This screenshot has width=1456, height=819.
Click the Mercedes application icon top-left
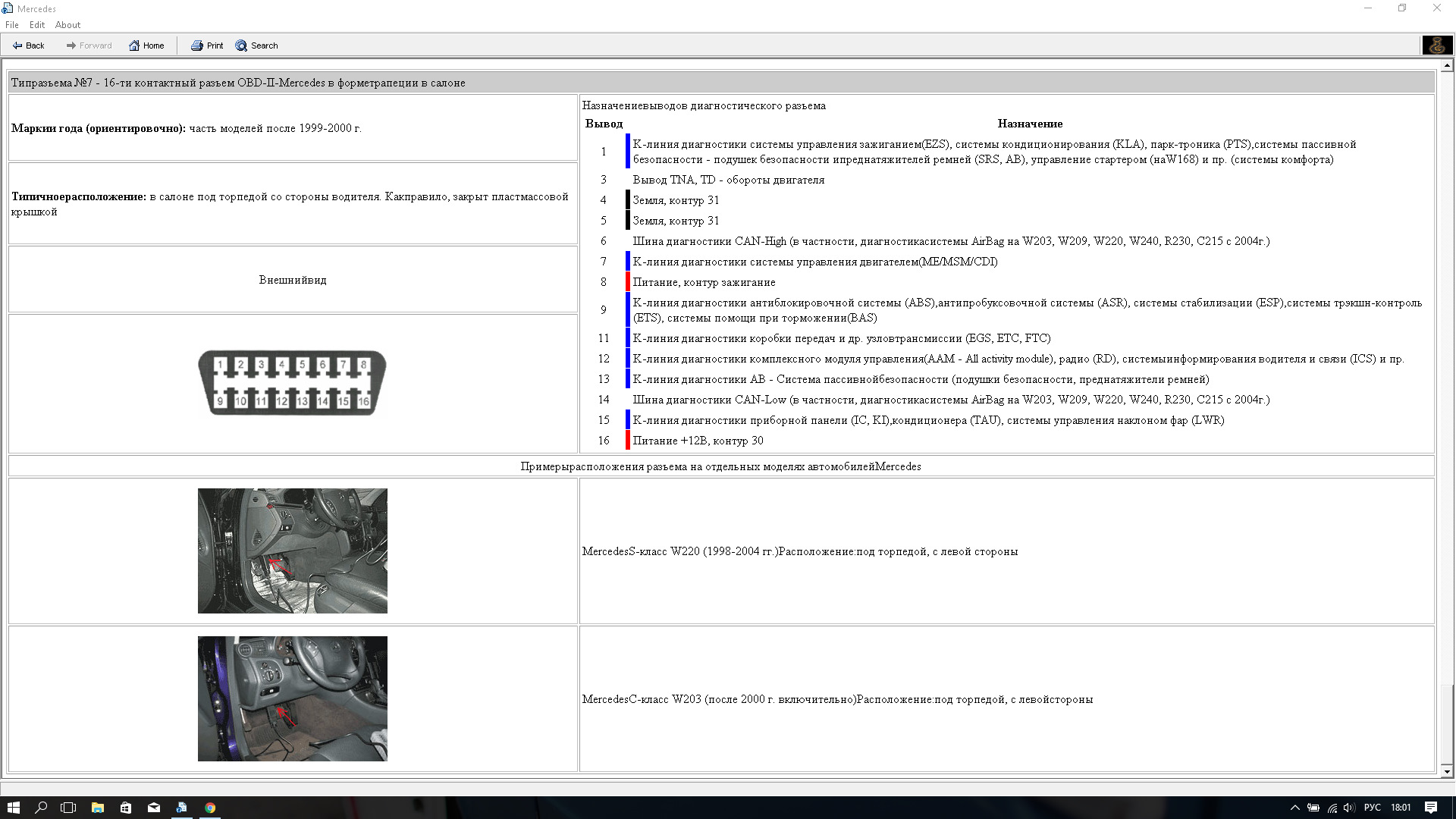pyautogui.click(x=9, y=8)
